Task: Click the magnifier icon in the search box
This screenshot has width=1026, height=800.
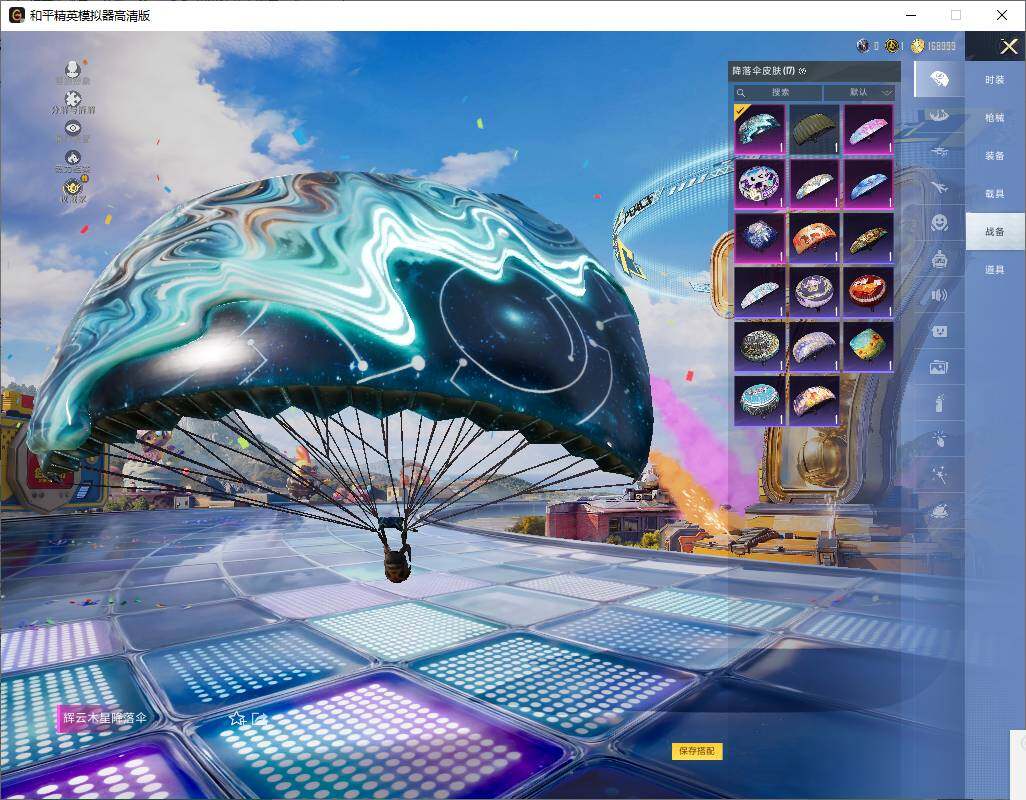Action: pos(741,93)
